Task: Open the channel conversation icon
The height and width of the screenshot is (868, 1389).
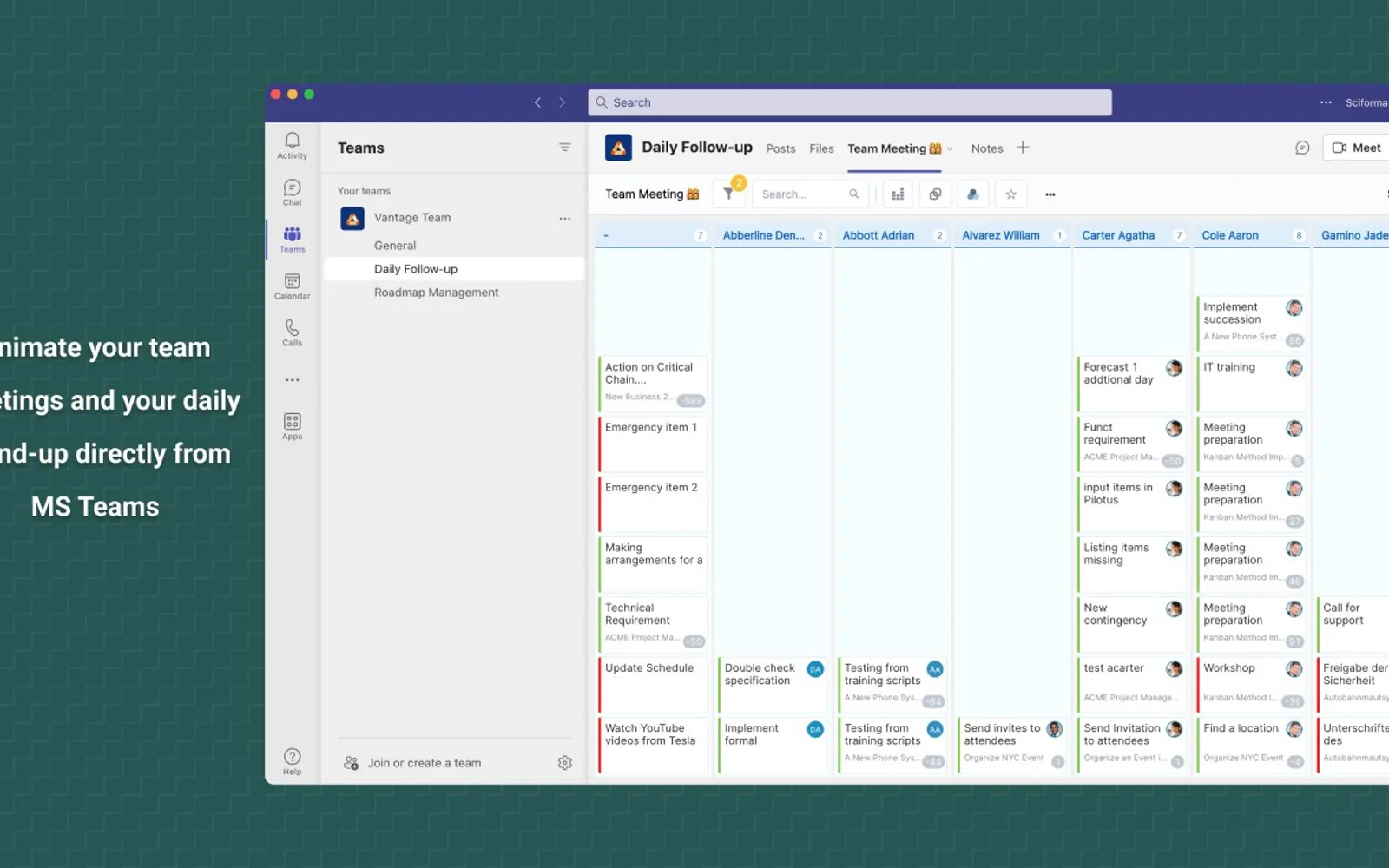Action: (1302, 148)
